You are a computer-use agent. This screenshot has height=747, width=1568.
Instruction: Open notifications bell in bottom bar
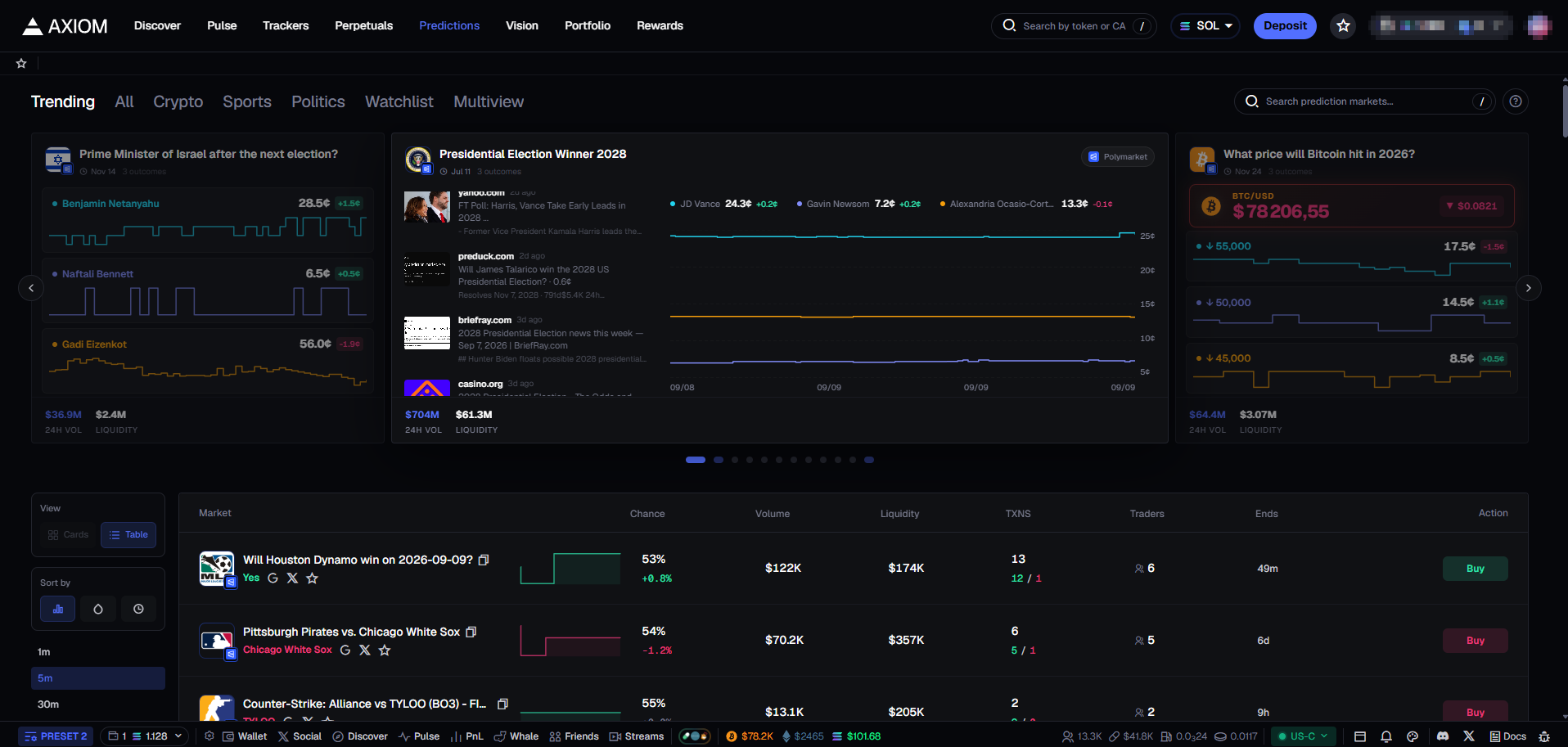(x=1386, y=736)
